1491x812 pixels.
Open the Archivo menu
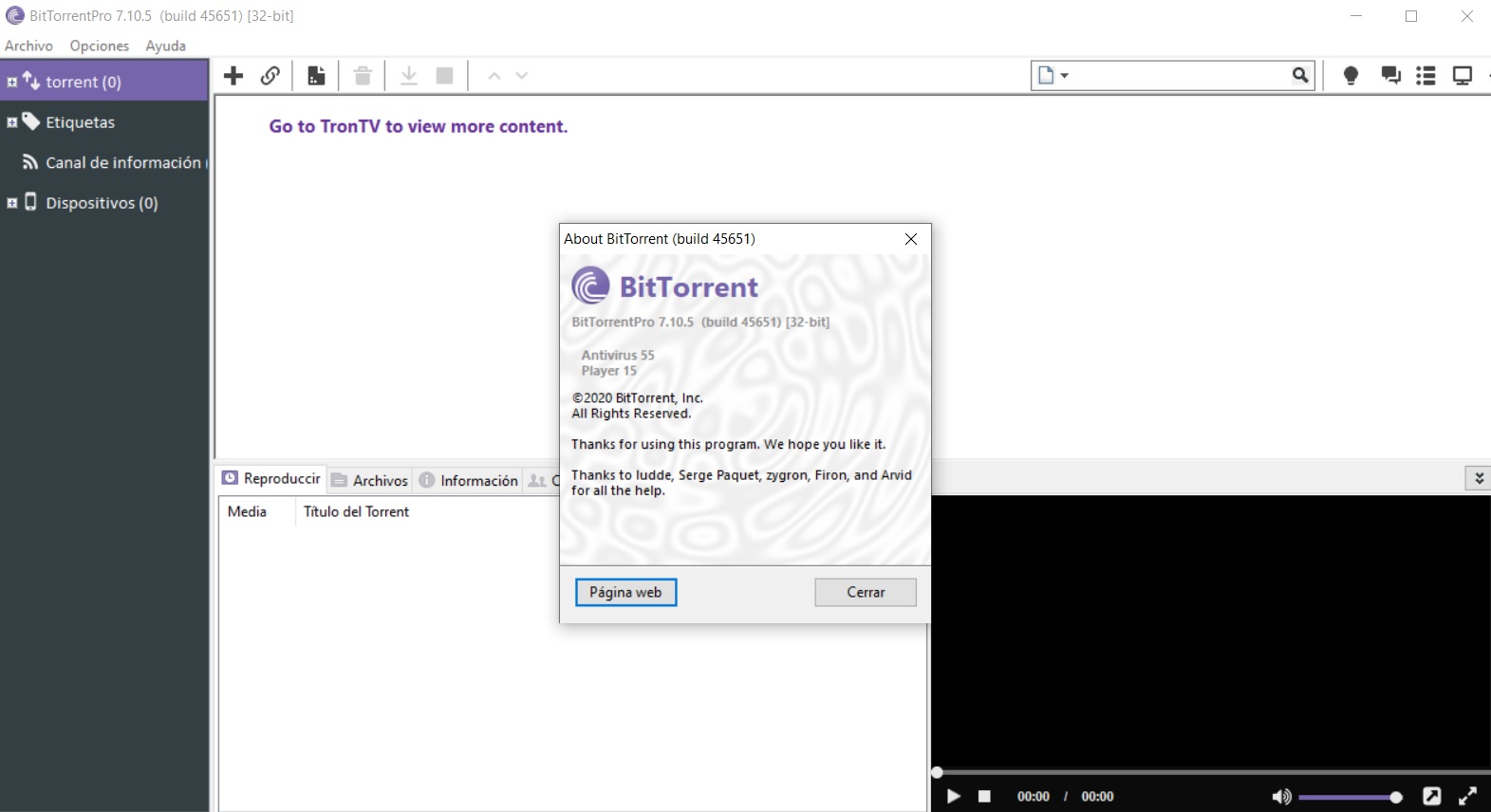coord(28,46)
